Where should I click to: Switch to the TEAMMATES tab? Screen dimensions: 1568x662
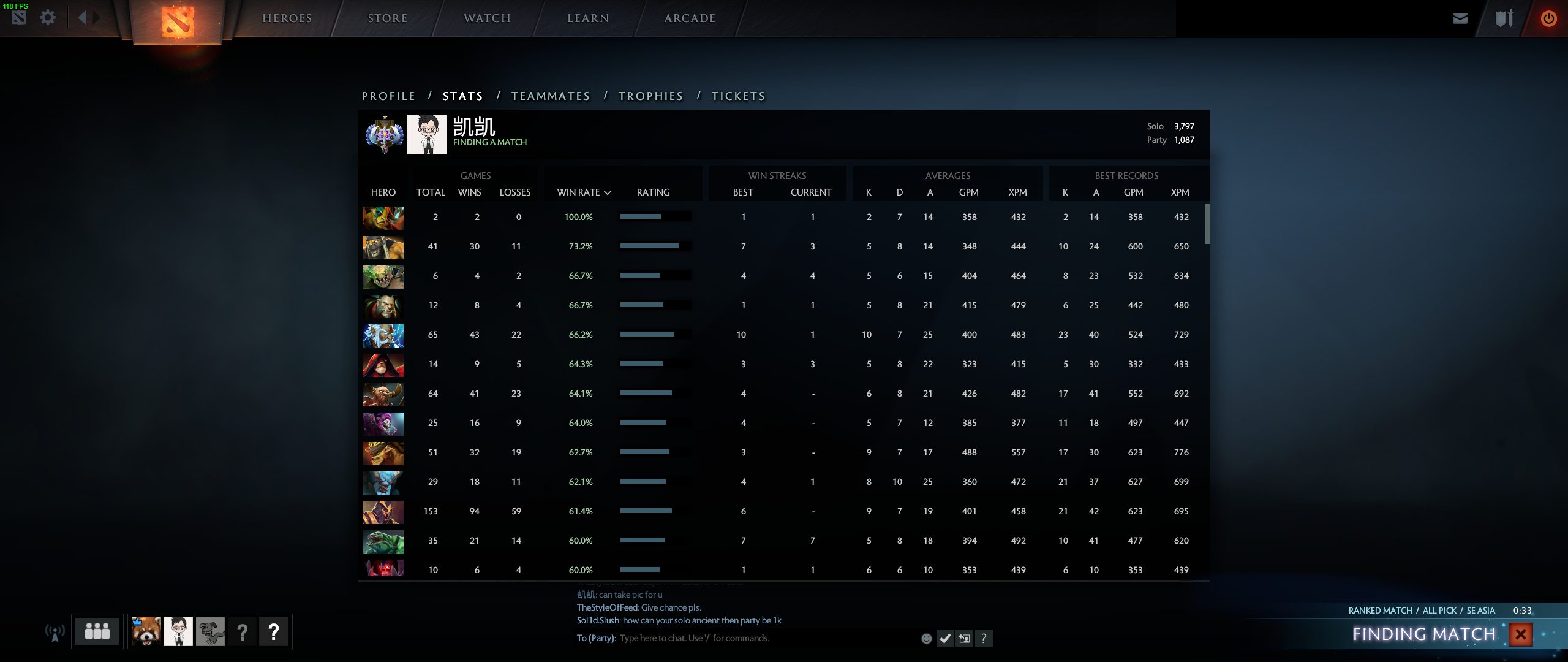[x=551, y=96]
